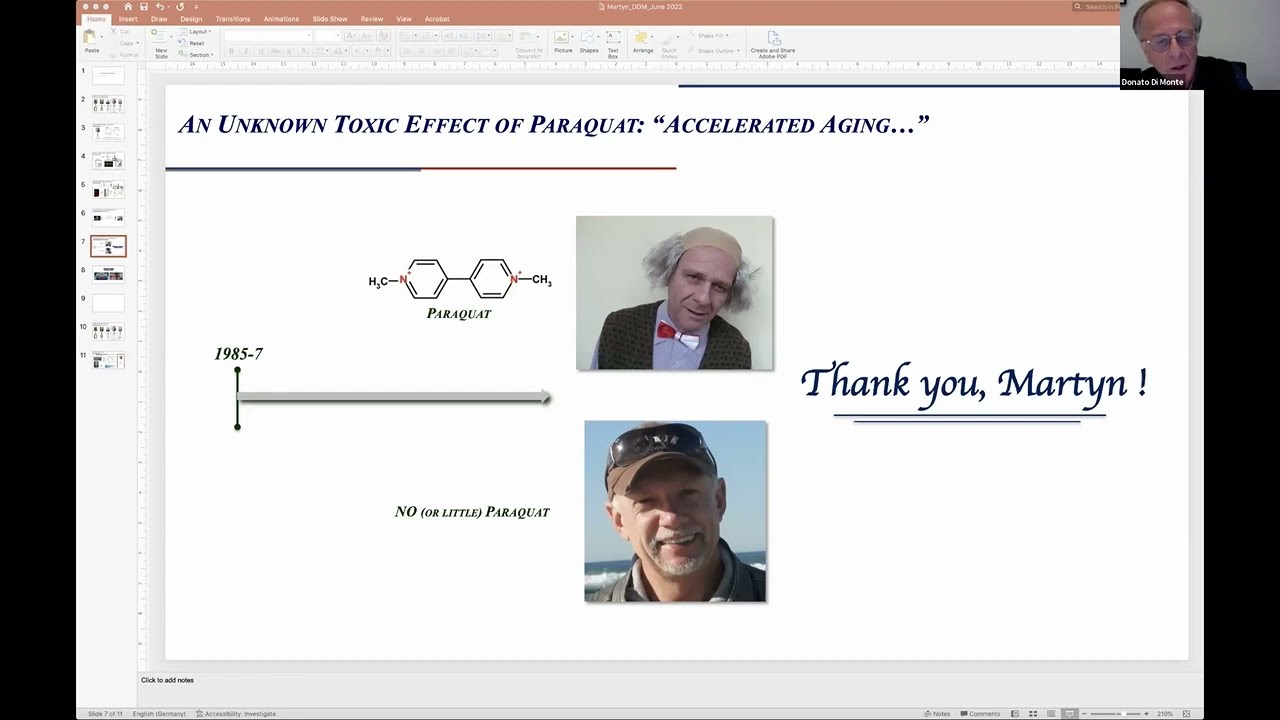This screenshot has height=720, width=1280.
Task: Open the Section dropdown
Action: 197,55
